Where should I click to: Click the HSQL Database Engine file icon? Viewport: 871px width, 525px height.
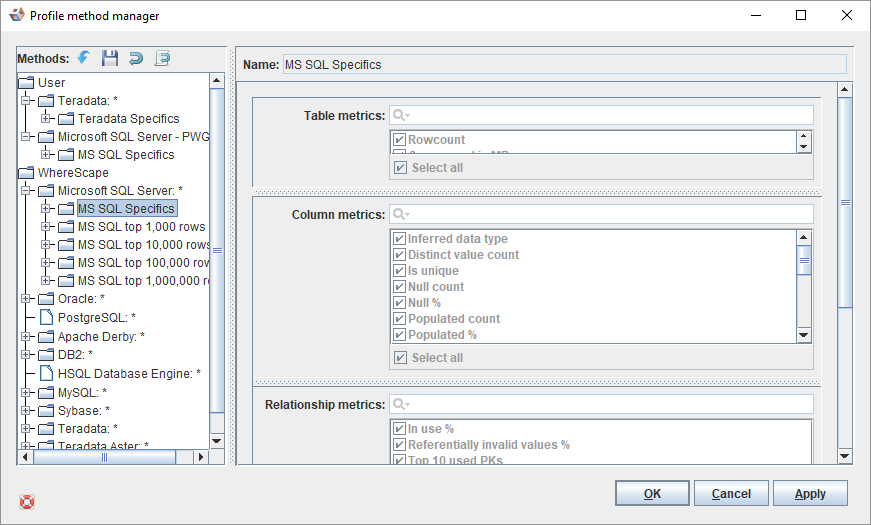46,373
